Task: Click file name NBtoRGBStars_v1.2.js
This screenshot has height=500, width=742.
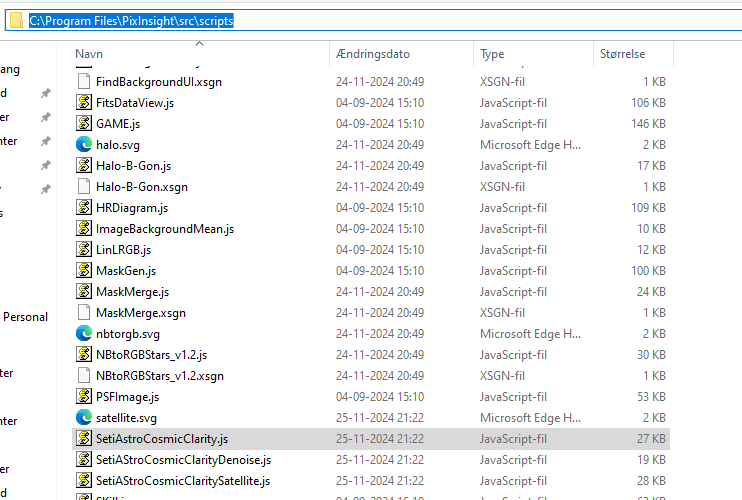Action: click(151, 355)
